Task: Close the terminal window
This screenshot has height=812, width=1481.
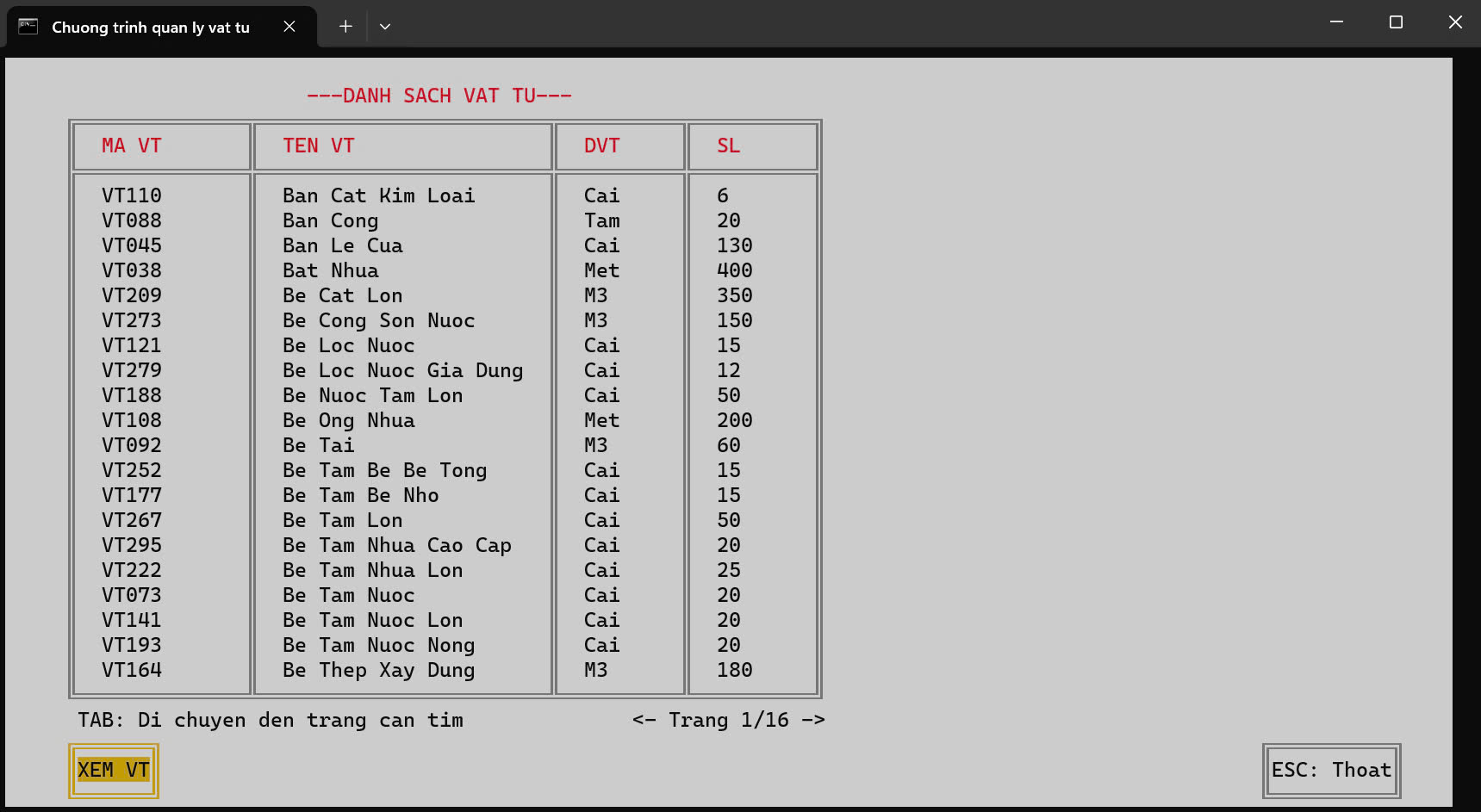Action: [x=1455, y=22]
